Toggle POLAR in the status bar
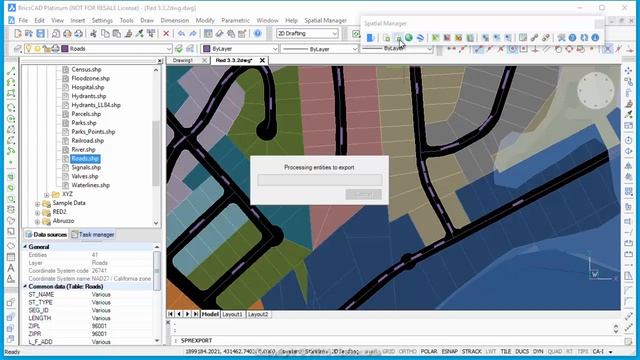The height and width of the screenshot is (360, 640). (429, 351)
